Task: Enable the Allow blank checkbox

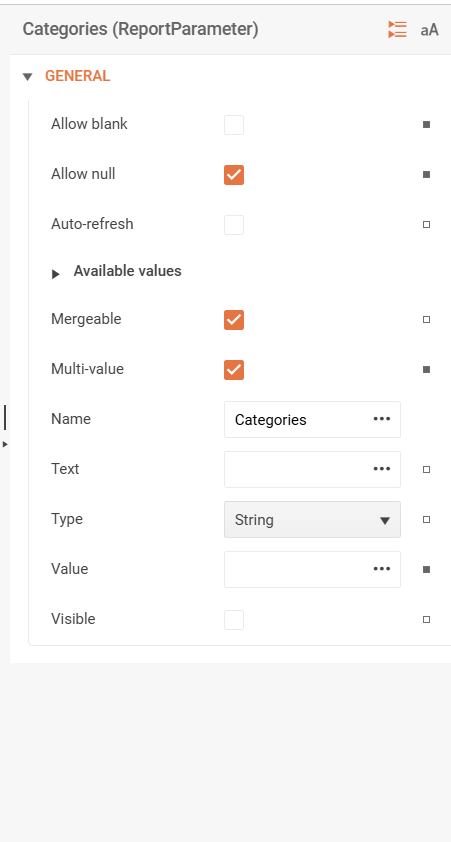Action: pos(234,125)
